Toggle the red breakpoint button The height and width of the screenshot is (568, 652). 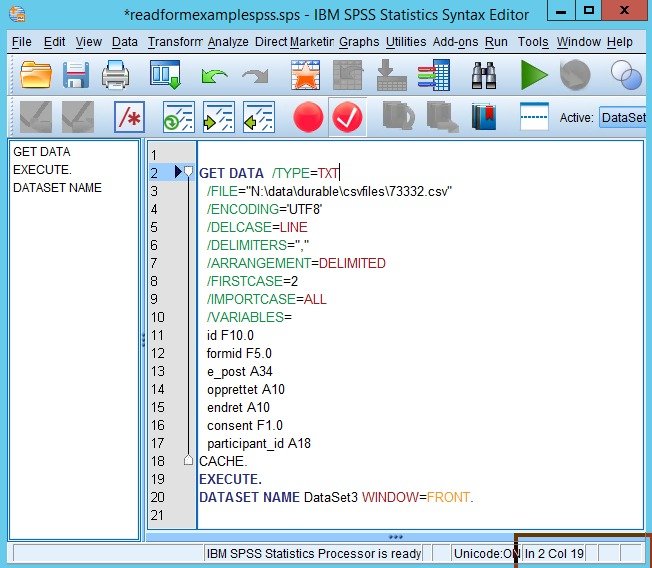point(308,117)
